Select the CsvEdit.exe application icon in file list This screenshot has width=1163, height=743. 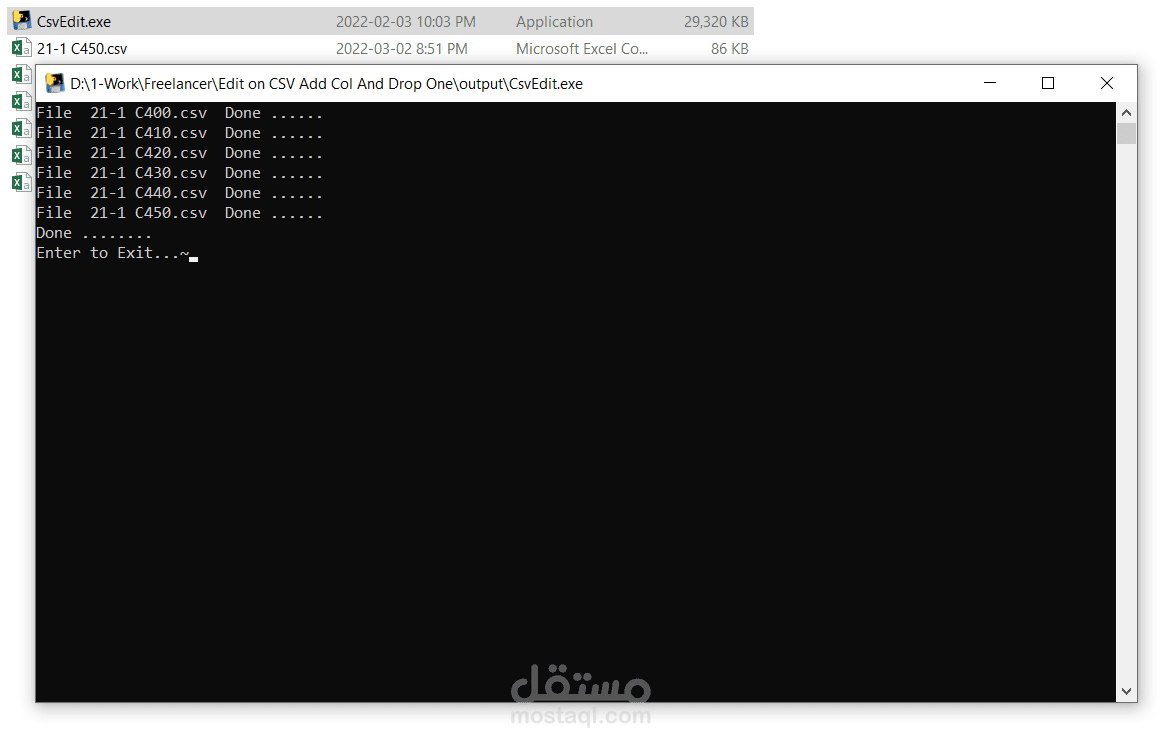[x=22, y=21]
